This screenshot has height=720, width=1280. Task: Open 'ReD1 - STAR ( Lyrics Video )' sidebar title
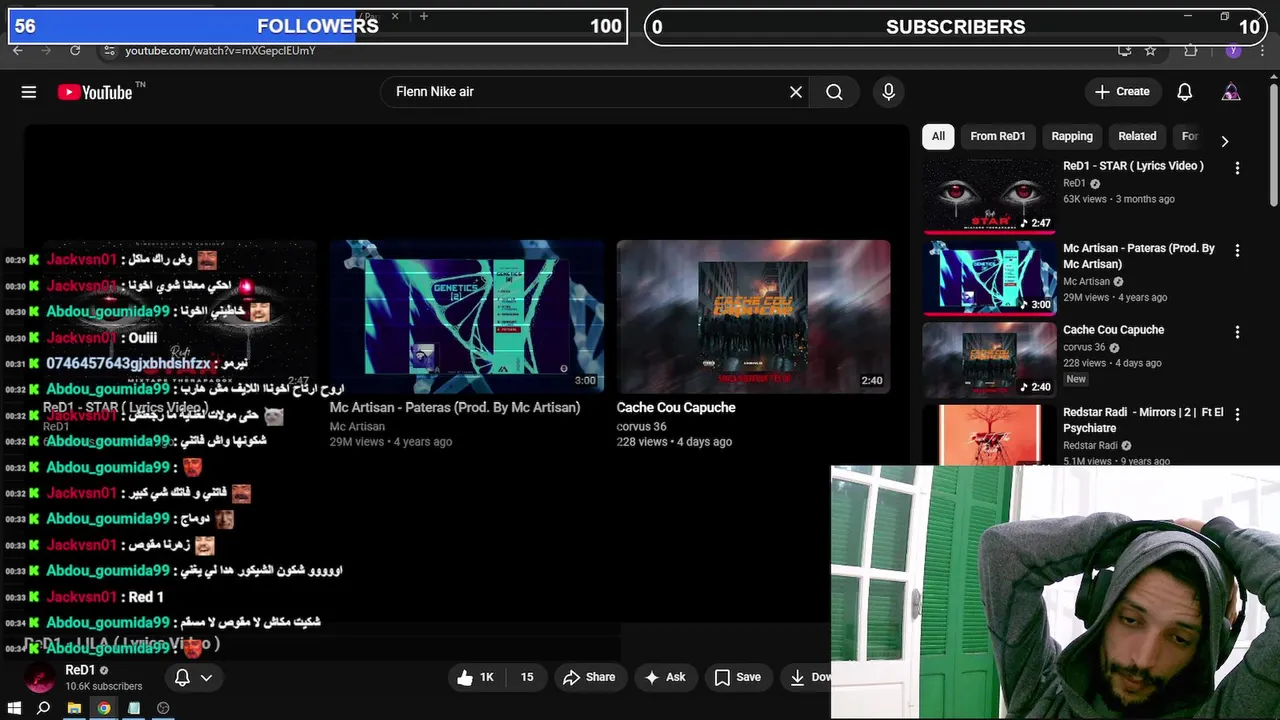click(1133, 166)
